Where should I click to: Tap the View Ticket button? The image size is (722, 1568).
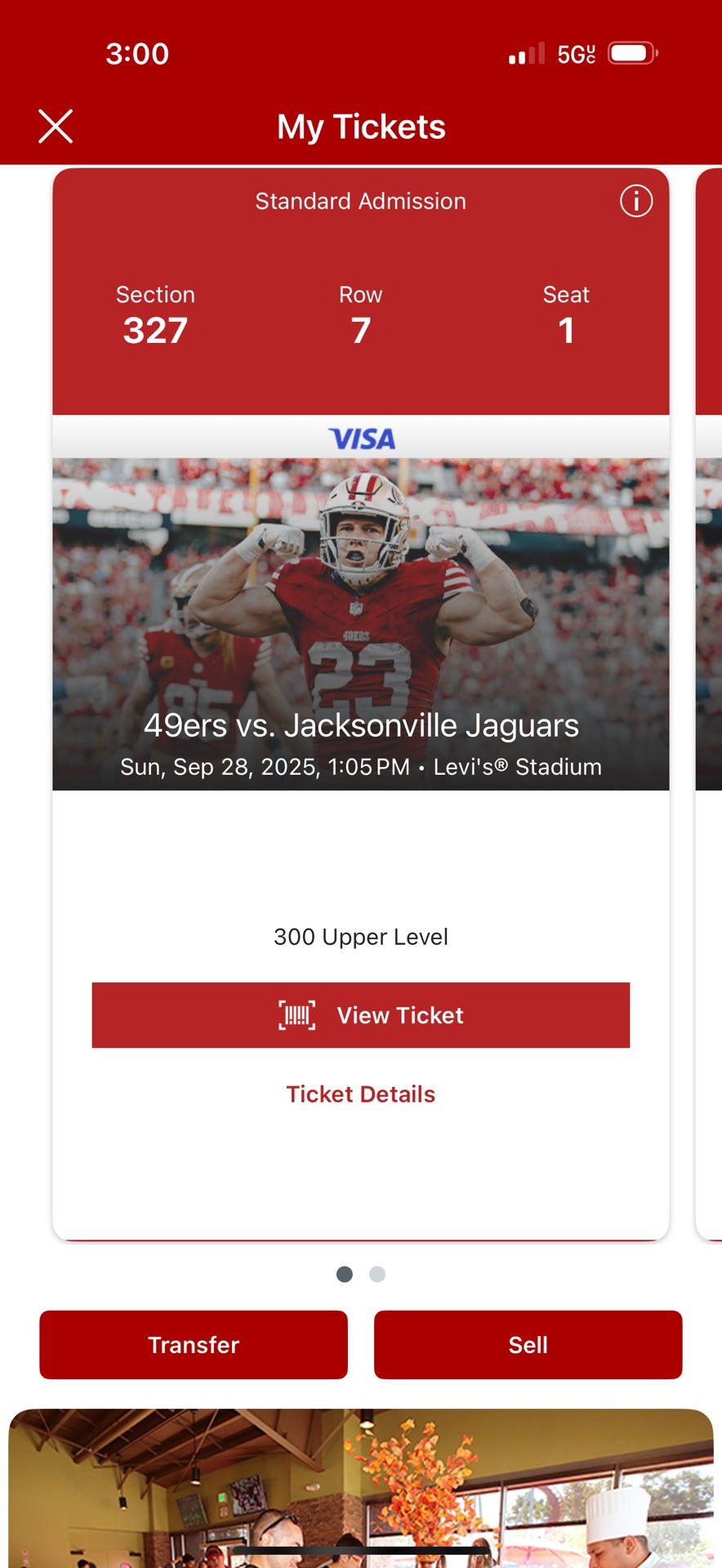point(361,1015)
